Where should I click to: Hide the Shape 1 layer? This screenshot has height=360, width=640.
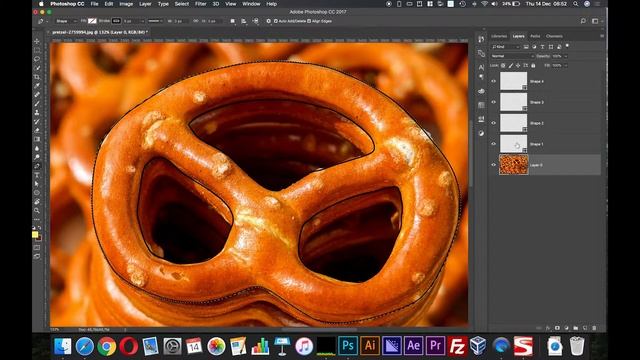coord(493,144)
